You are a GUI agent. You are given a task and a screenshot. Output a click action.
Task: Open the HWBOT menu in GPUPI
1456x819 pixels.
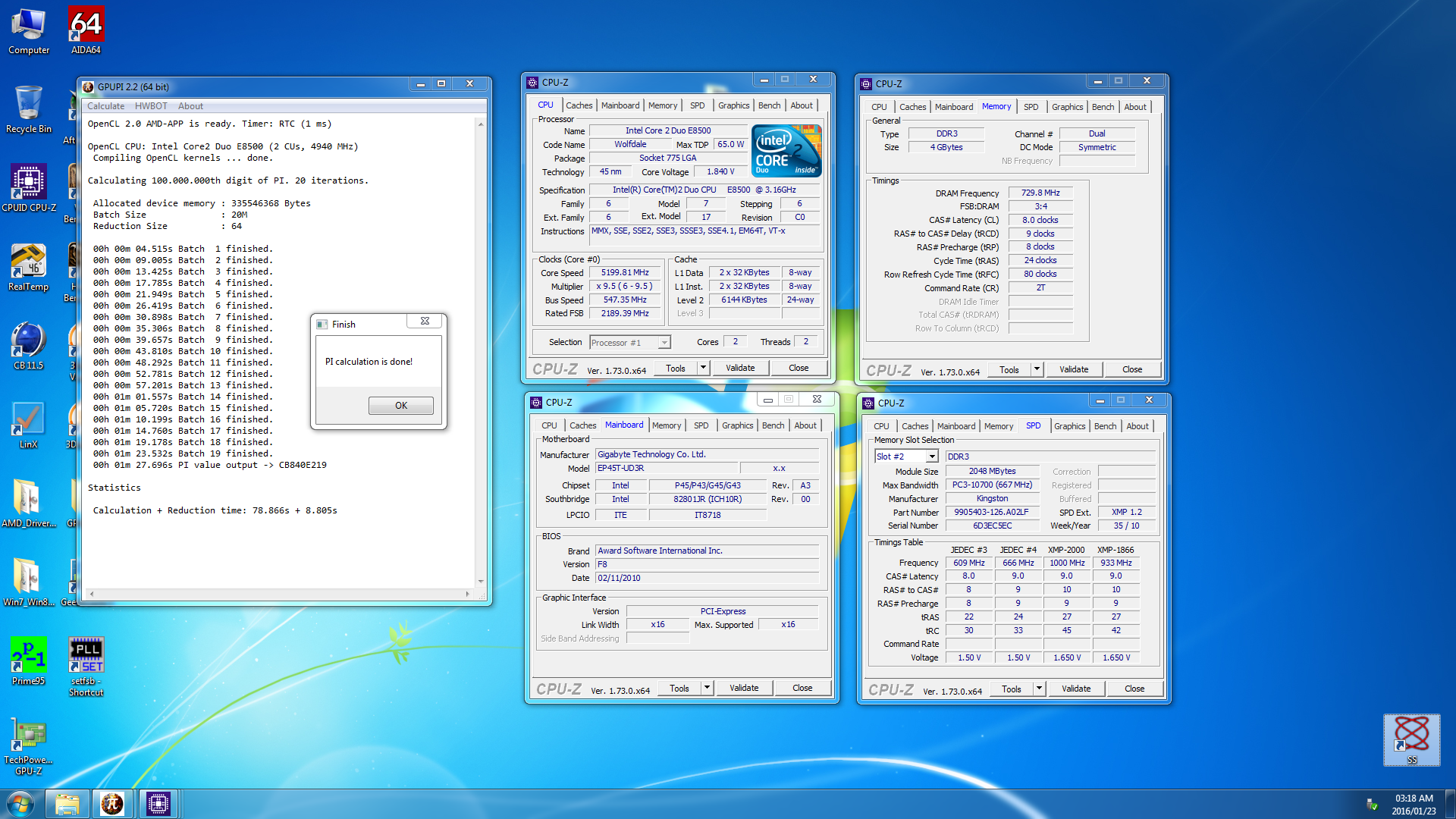tap(151, 106)
